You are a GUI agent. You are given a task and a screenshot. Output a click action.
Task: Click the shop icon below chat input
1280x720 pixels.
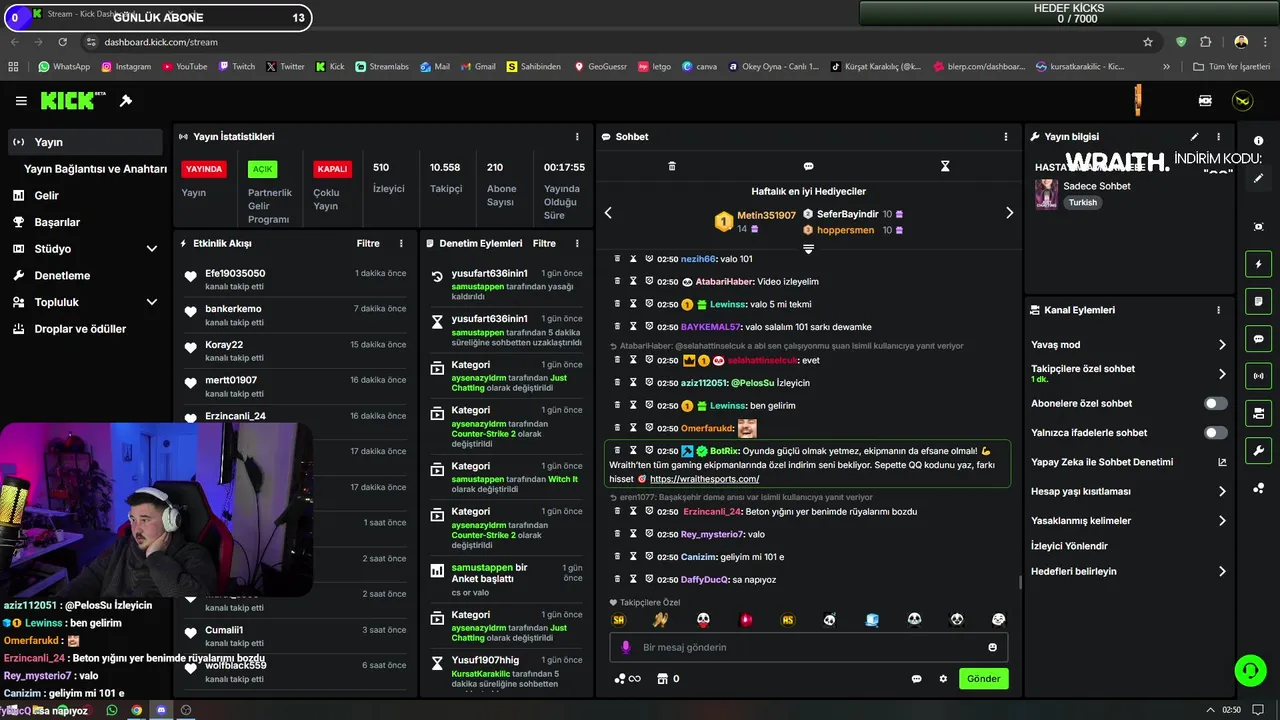[661, 679]
